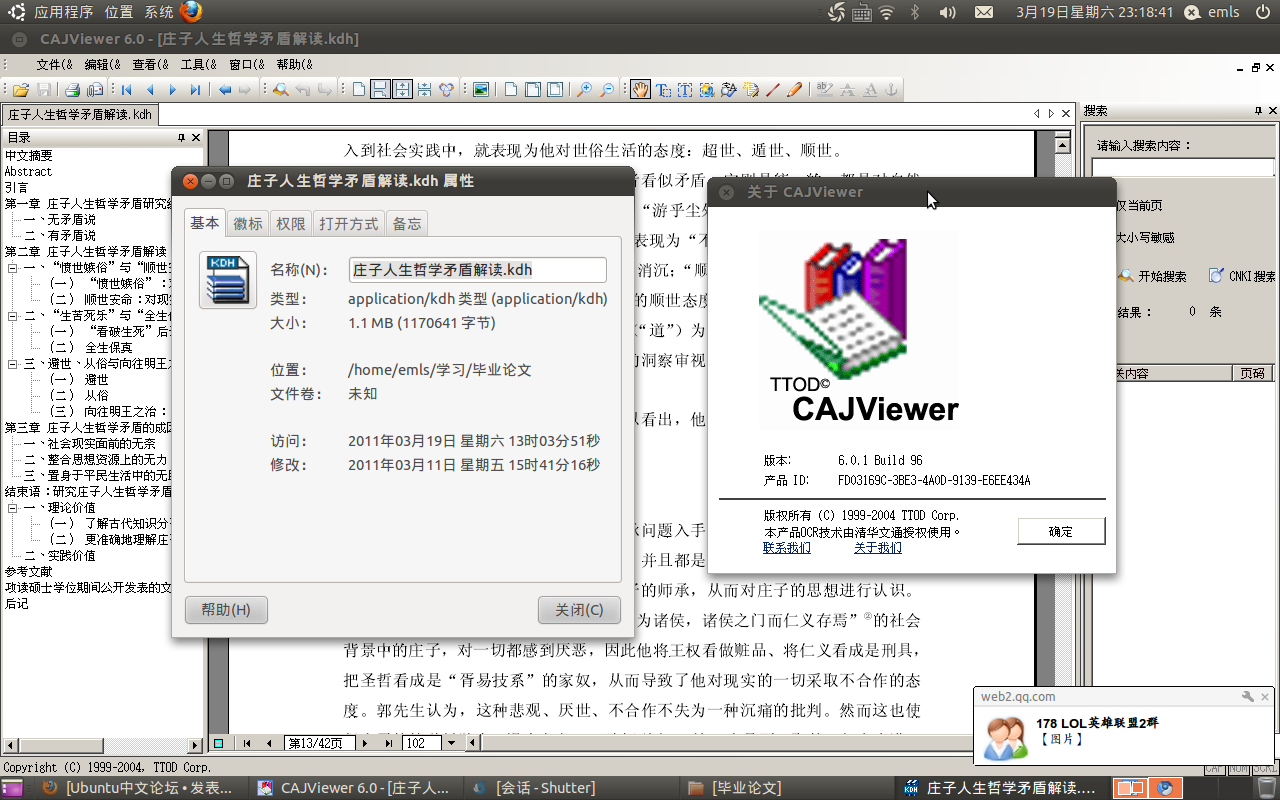Select 中文摘要 in the outline
Screen dimensions: 1280x800
point(29,156)
